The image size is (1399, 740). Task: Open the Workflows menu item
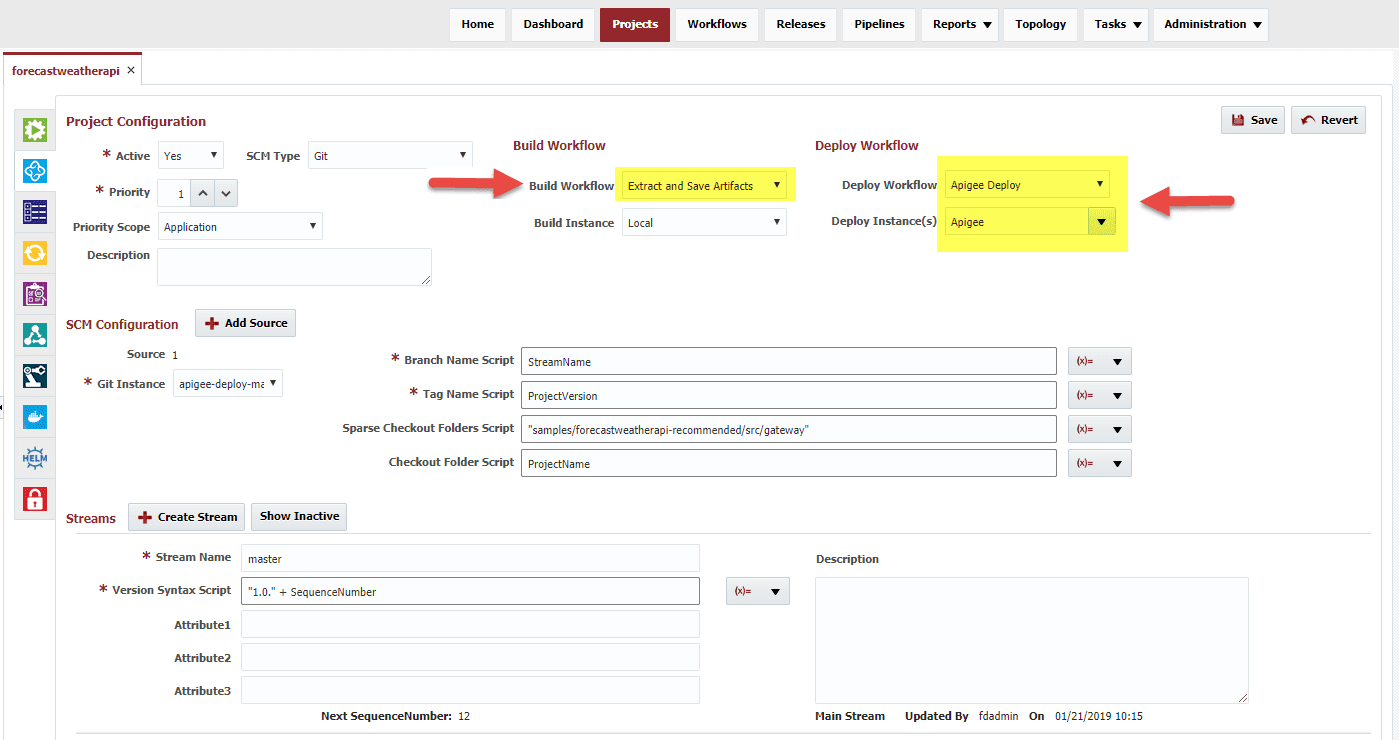(x=717, y=24)
